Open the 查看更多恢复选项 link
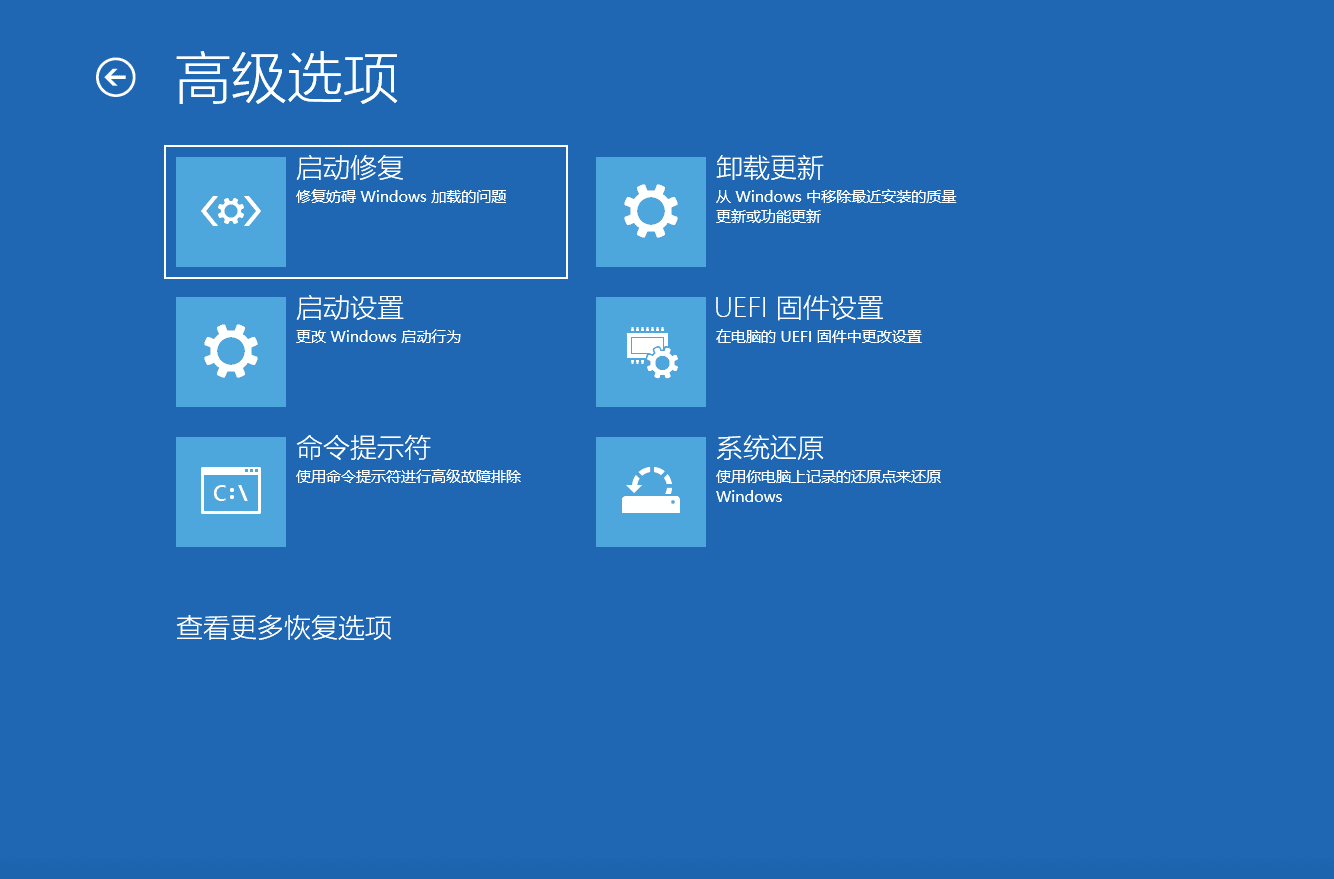 [x=284, y=628]
